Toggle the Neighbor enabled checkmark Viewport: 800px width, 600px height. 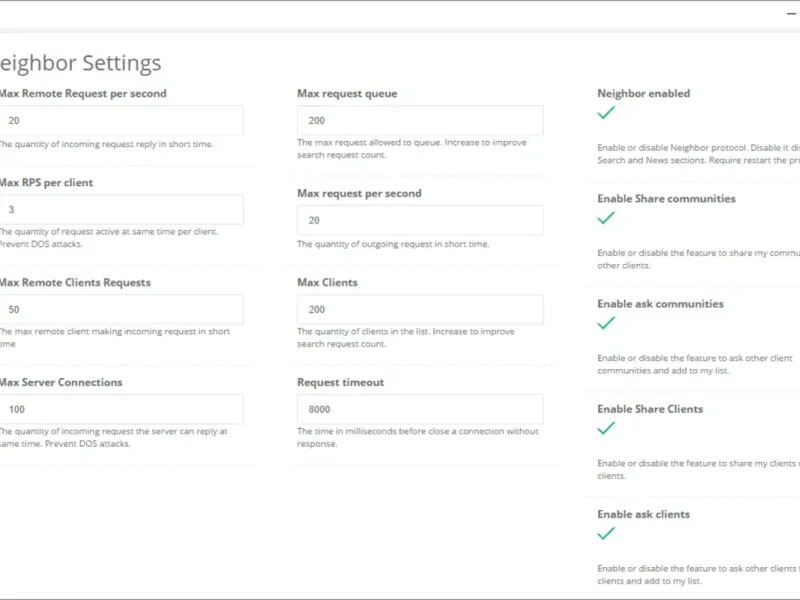pyautogui.click(x=606, y=113)
